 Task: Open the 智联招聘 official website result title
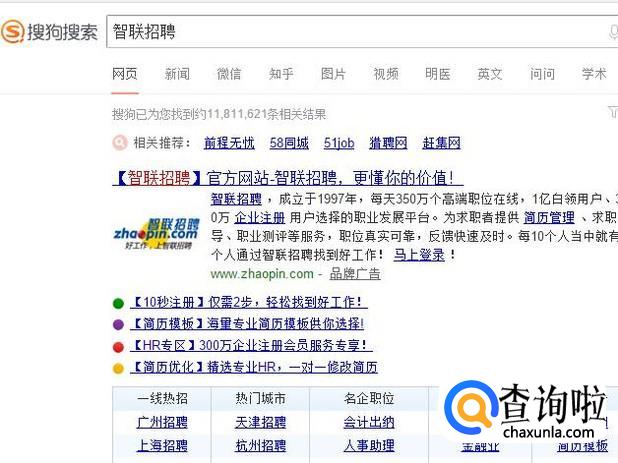pyautogui.click(x=288, y=178)
